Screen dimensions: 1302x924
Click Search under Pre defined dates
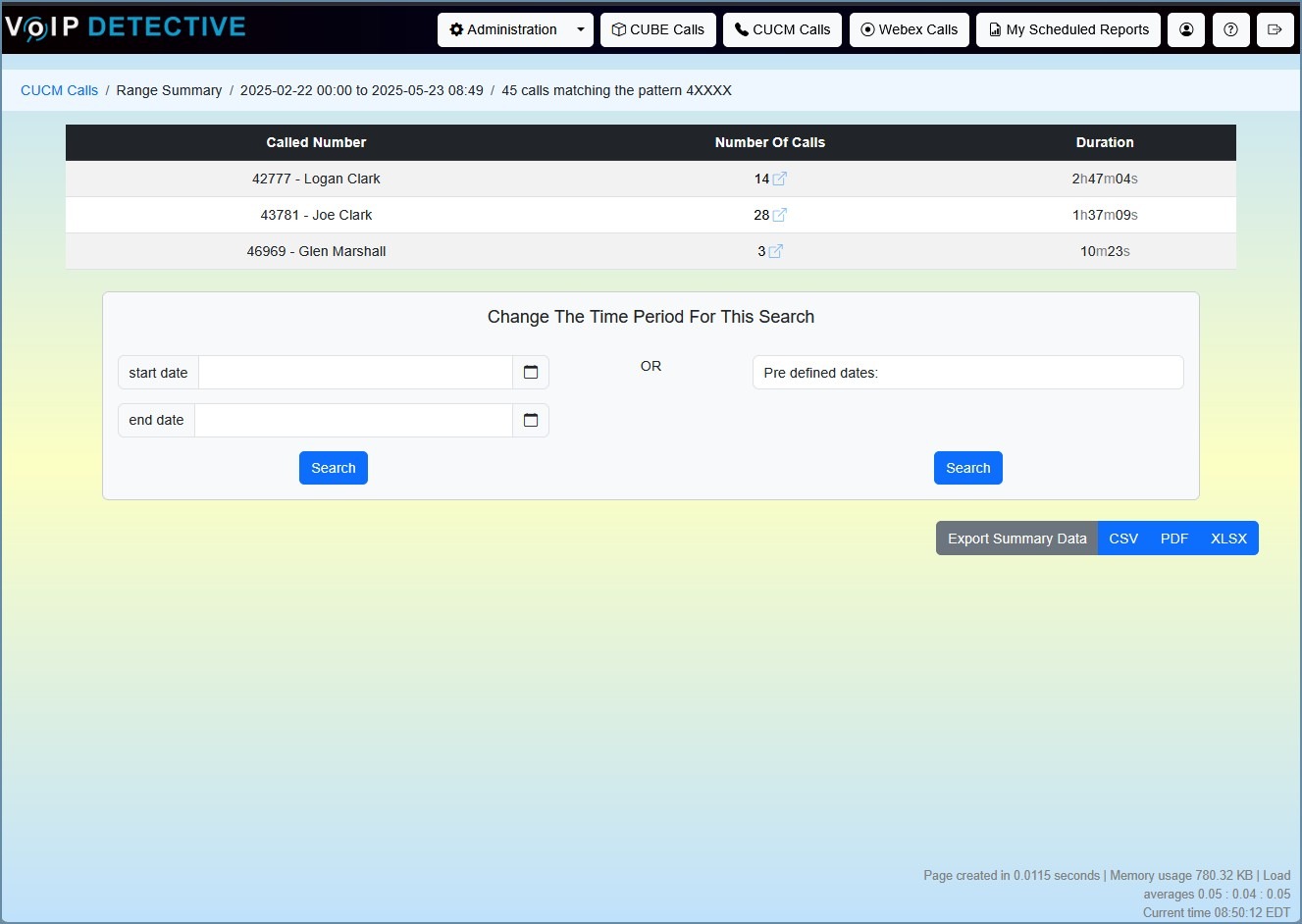click(968, 468)
